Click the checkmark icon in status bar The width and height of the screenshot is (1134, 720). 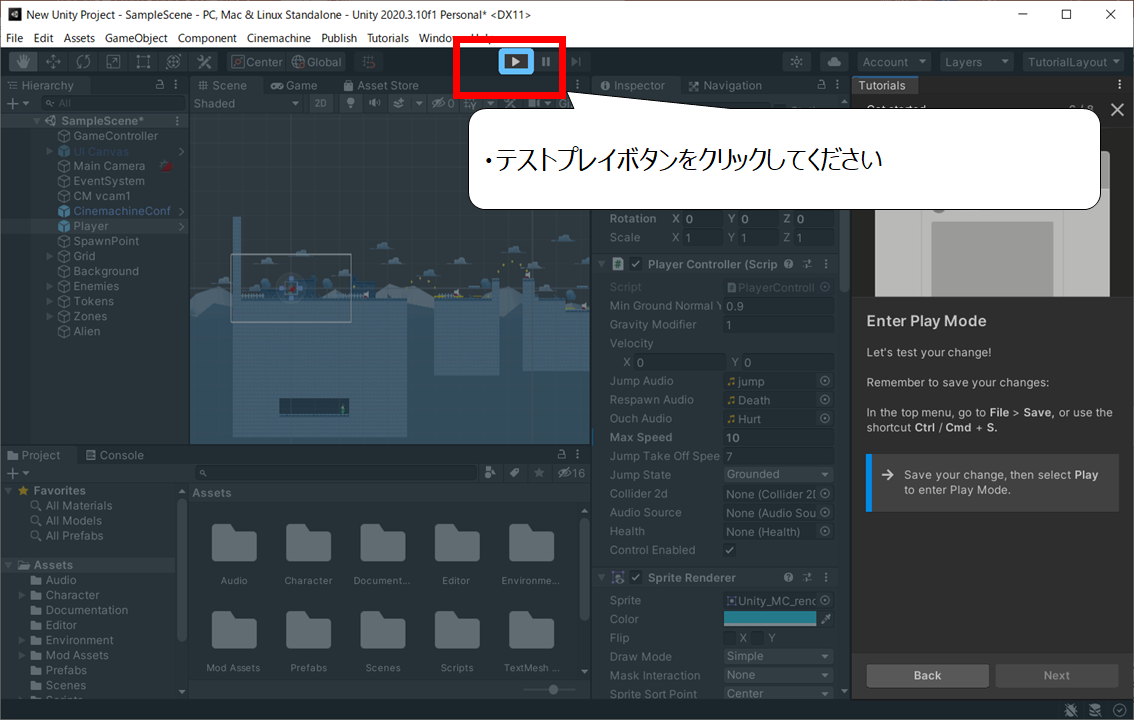pyautogui.click(x=1120, y=710)
